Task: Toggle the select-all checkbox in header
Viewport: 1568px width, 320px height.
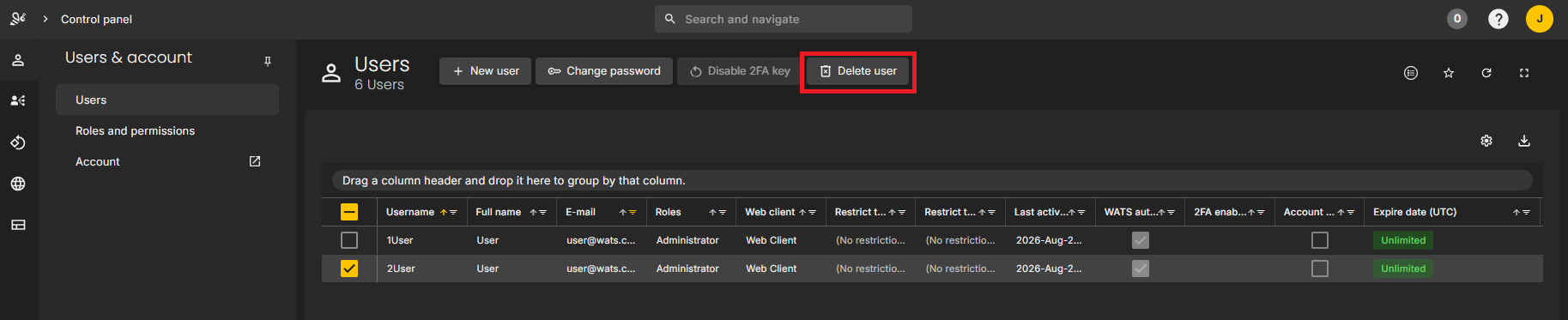Action: (x=349, y=212)
